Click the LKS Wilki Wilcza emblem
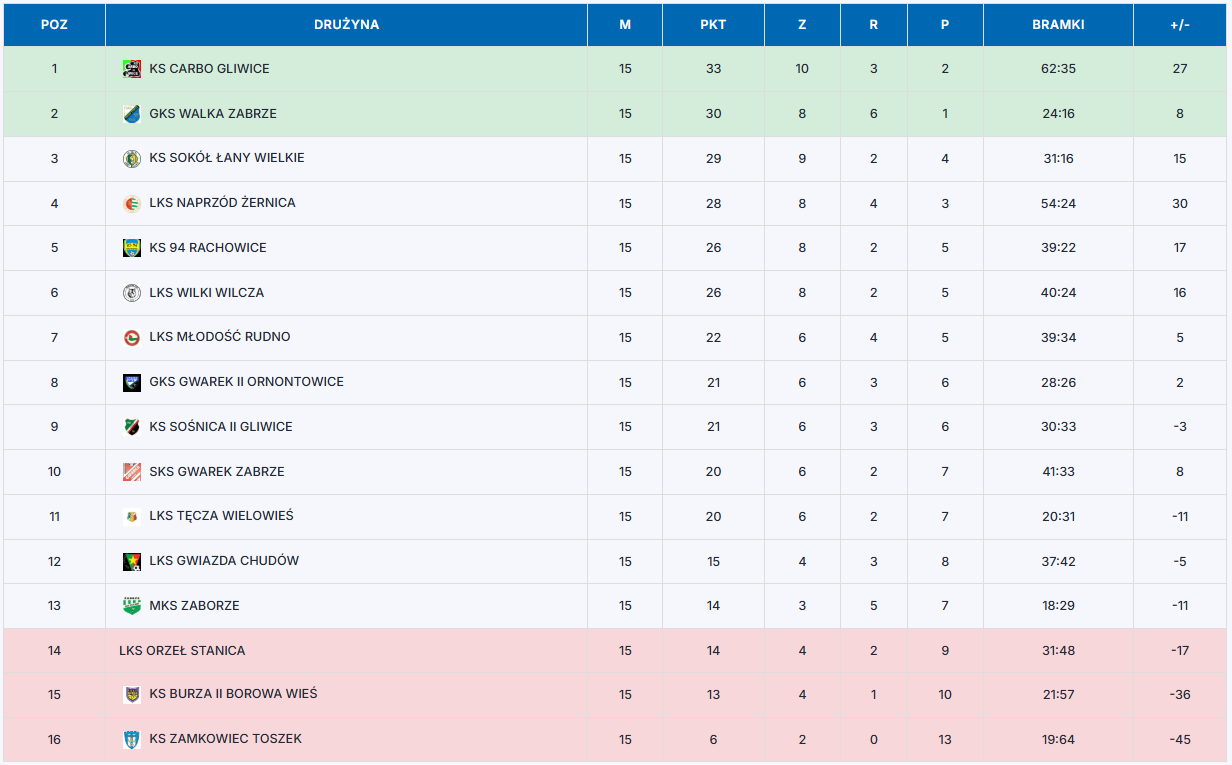Screen dimensions: 1232x765 132,293
